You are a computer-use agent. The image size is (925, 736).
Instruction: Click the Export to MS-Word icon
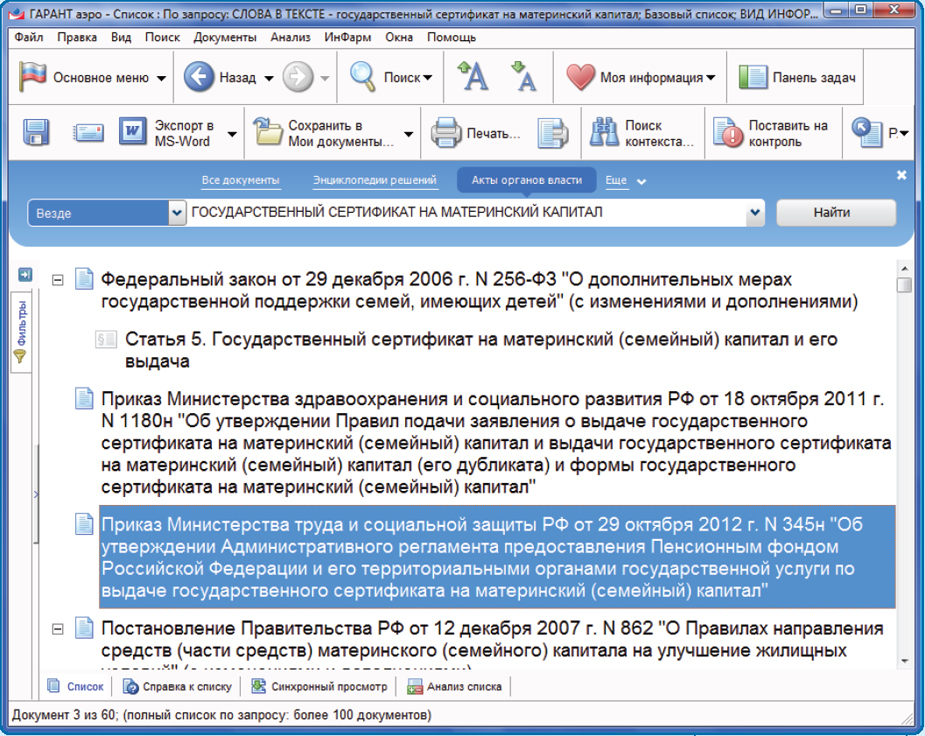tap(132, 133)
